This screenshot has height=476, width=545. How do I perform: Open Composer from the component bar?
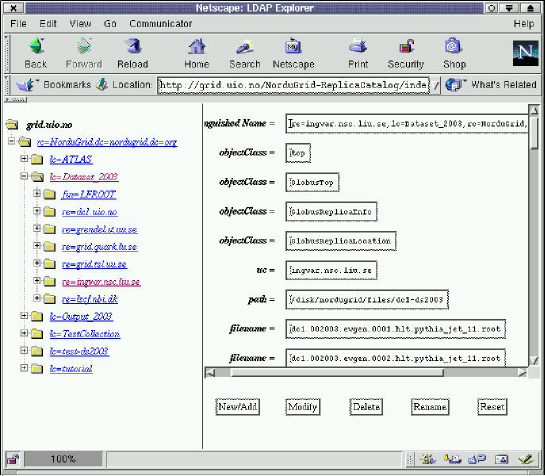(526, 459)
